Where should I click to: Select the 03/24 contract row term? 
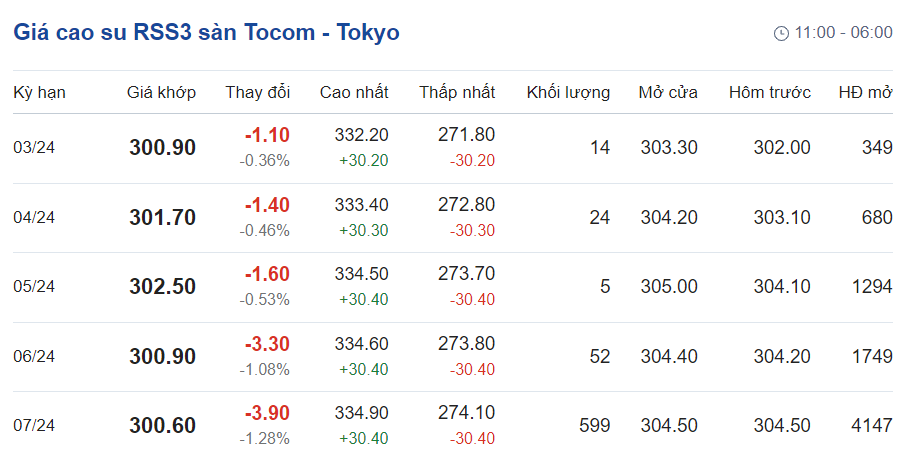point(34,148)
